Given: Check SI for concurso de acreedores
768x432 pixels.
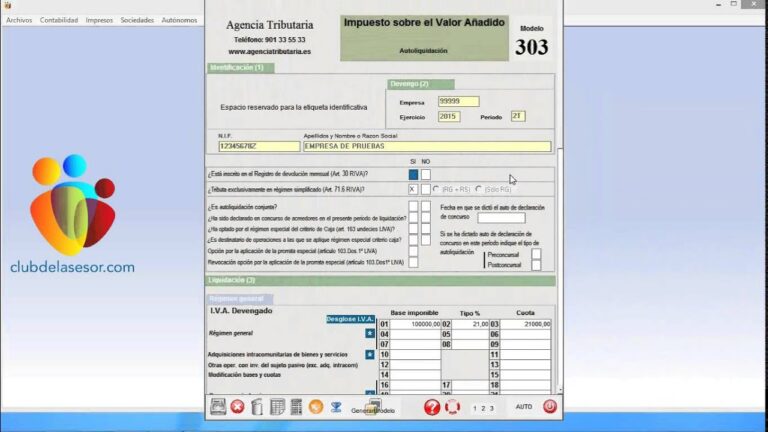Looking at the screenshot, I should 413,218.
